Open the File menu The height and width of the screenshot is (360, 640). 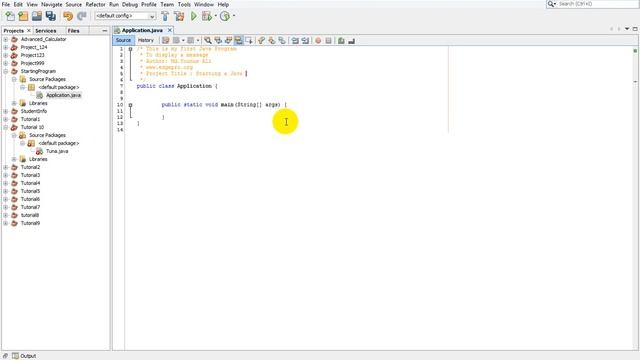click(6, 4)
